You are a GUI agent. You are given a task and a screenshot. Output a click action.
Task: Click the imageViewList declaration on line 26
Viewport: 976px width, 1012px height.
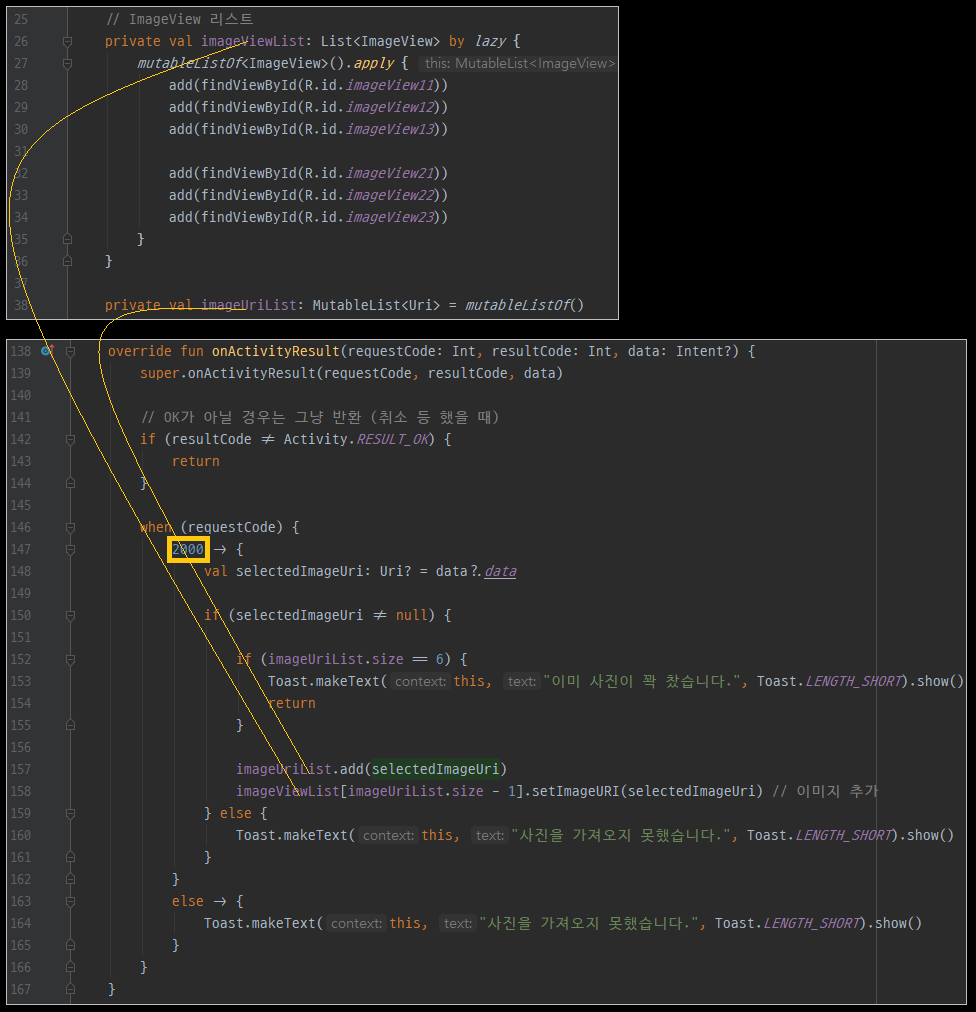252,41
